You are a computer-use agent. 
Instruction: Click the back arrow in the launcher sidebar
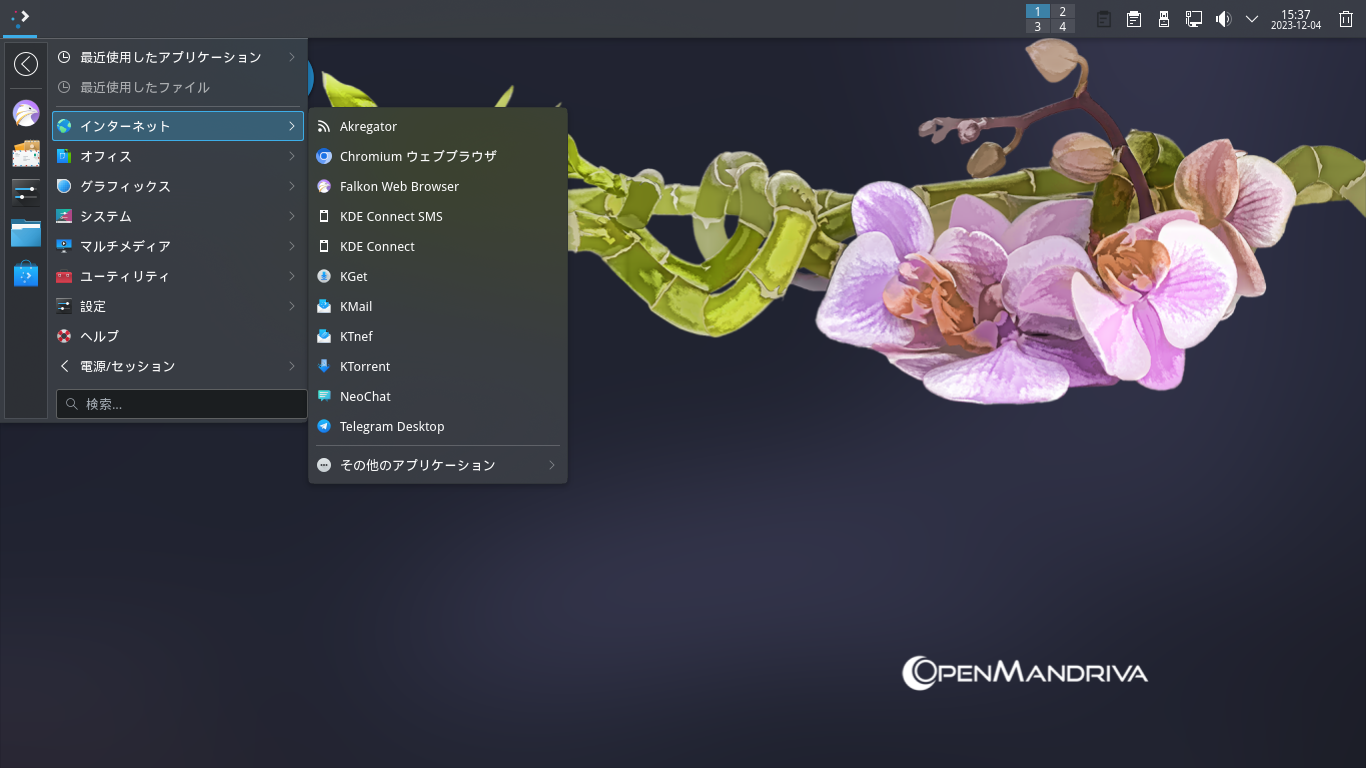pyautogui.click(x=26, y=64)
